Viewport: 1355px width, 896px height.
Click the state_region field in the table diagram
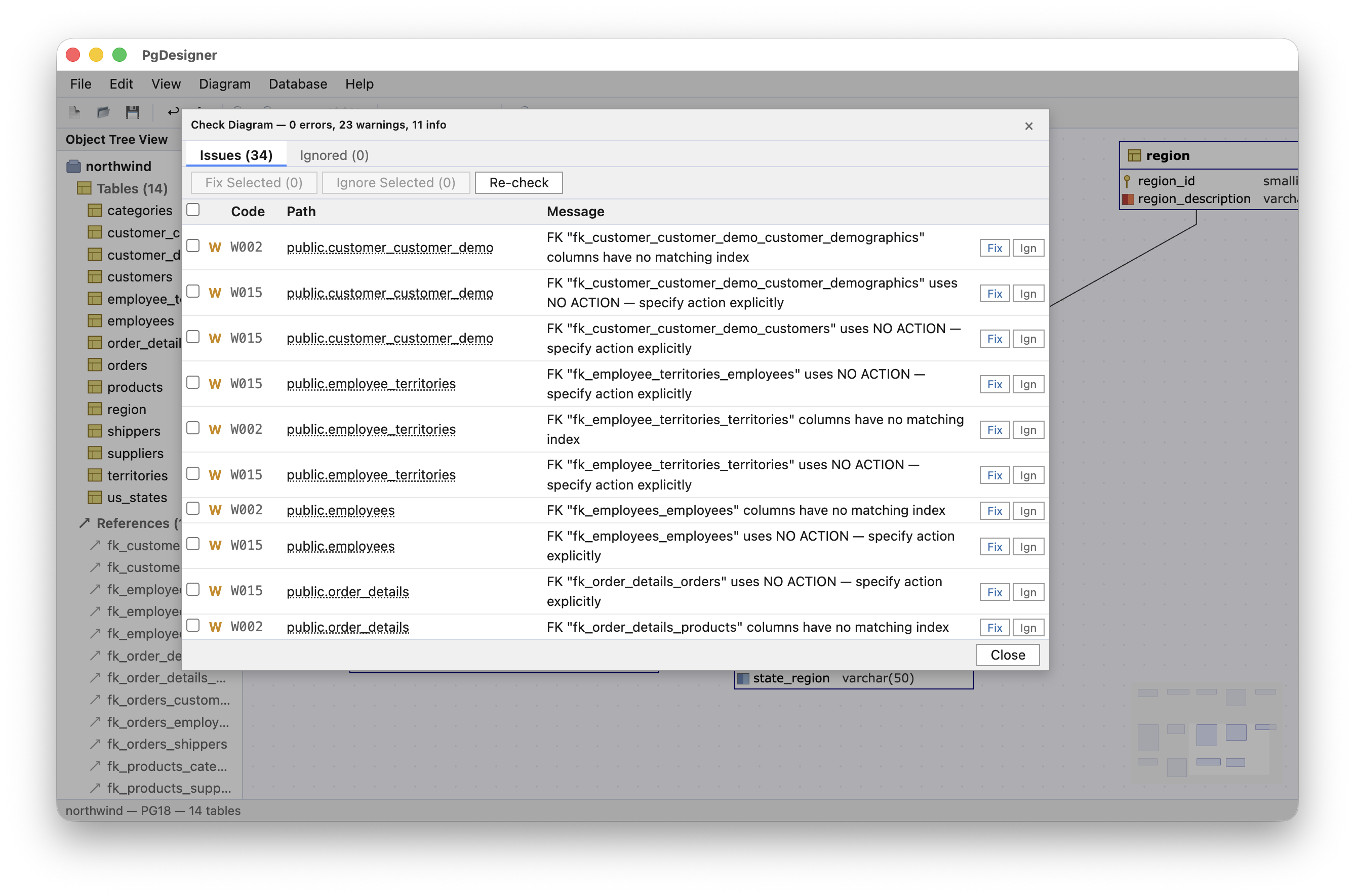pyautogui.click(x=791, y=678)
